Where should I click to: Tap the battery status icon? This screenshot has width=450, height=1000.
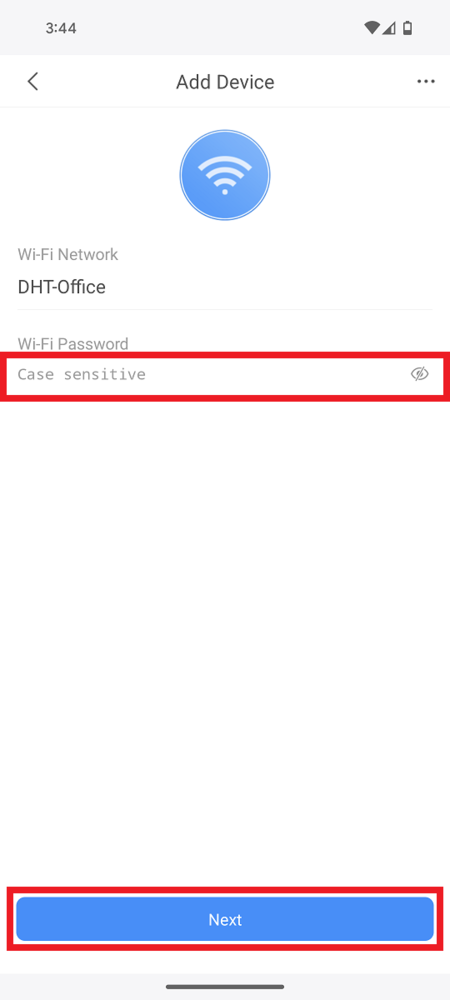click(408, 28)
